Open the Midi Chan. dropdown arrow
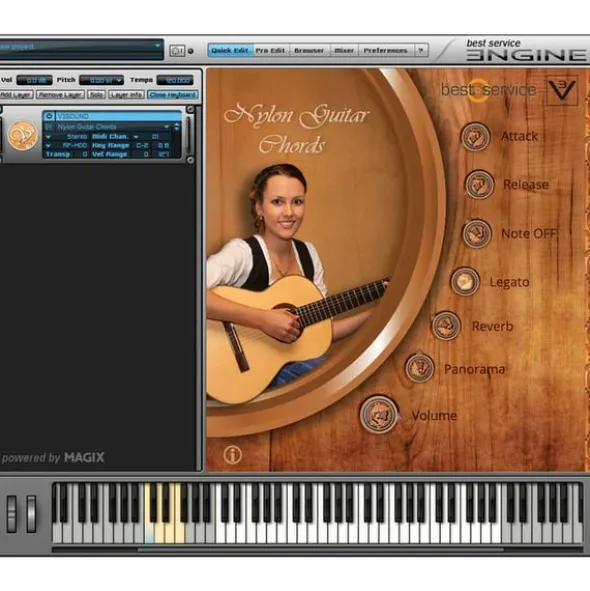Screen dimensions: 590x591 click(x=136, y=136)
